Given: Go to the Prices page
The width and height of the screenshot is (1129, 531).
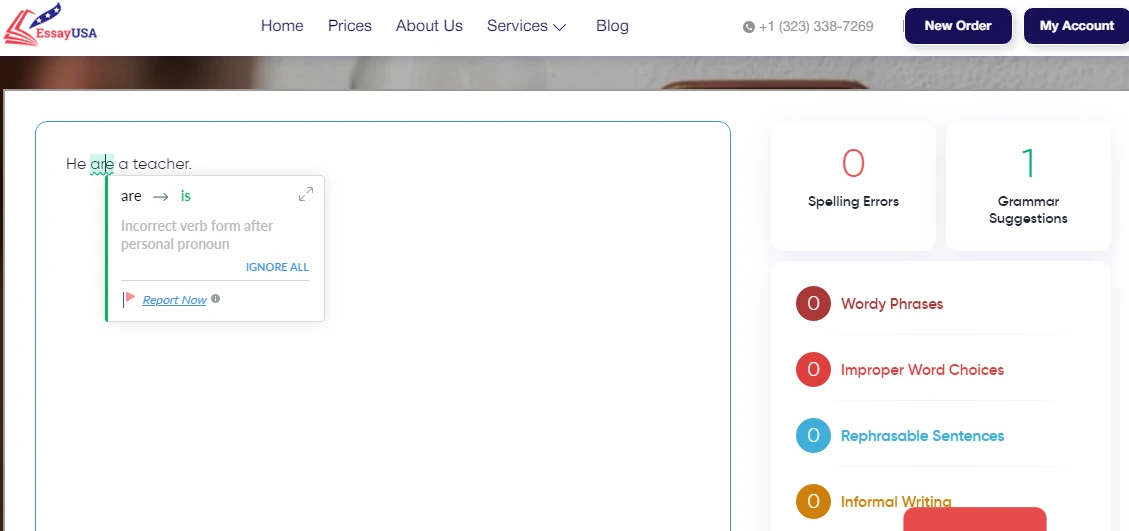Looking at the screenshot, I should click(349, 26).
